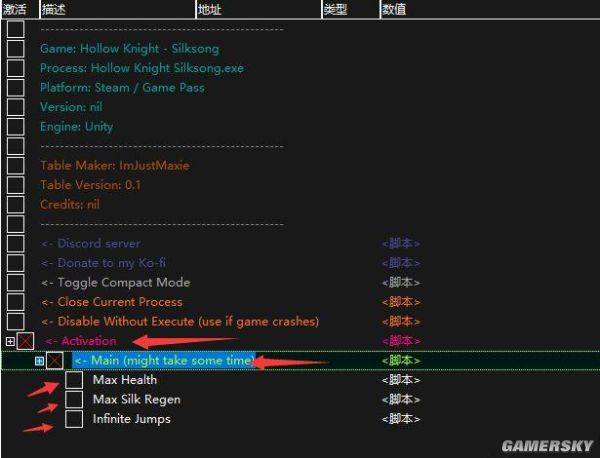Select the Max Silk Regen row label
The image size is (600, 458).
pos(137,399)
